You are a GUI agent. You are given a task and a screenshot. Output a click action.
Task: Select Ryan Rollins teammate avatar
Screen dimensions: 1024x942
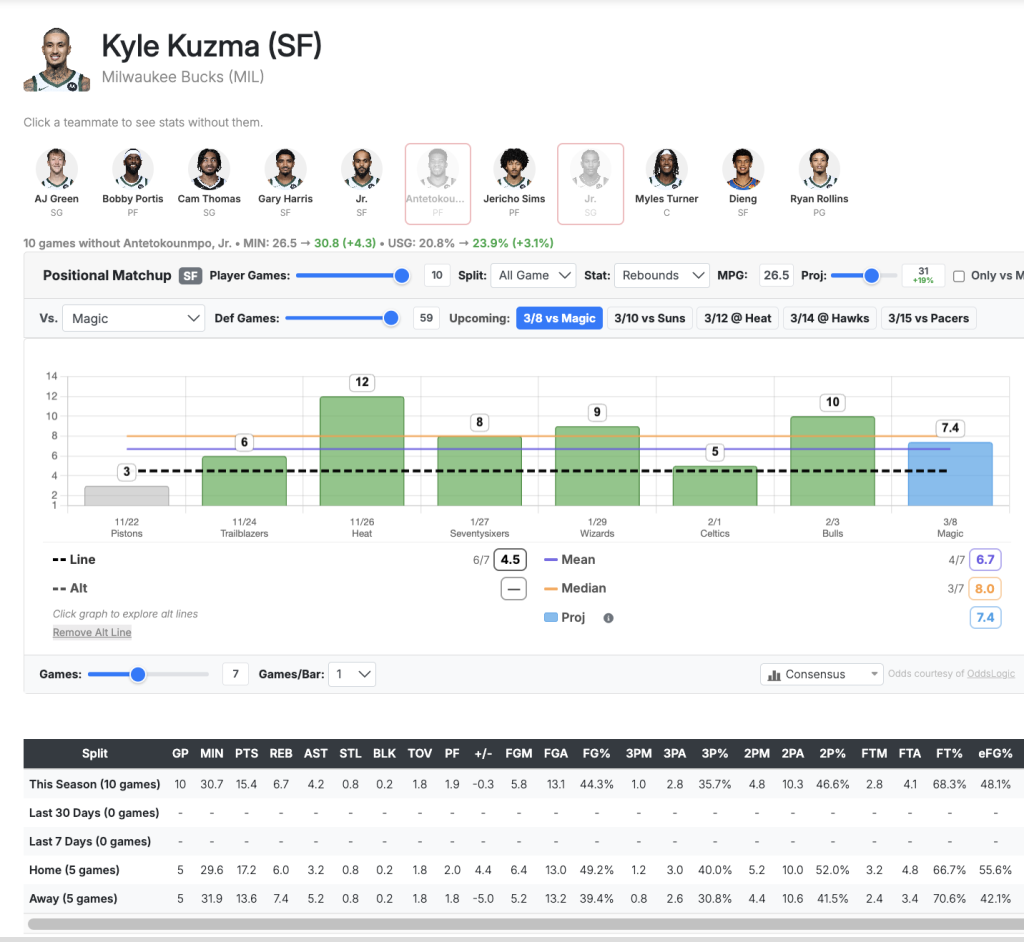pos(819,169)
